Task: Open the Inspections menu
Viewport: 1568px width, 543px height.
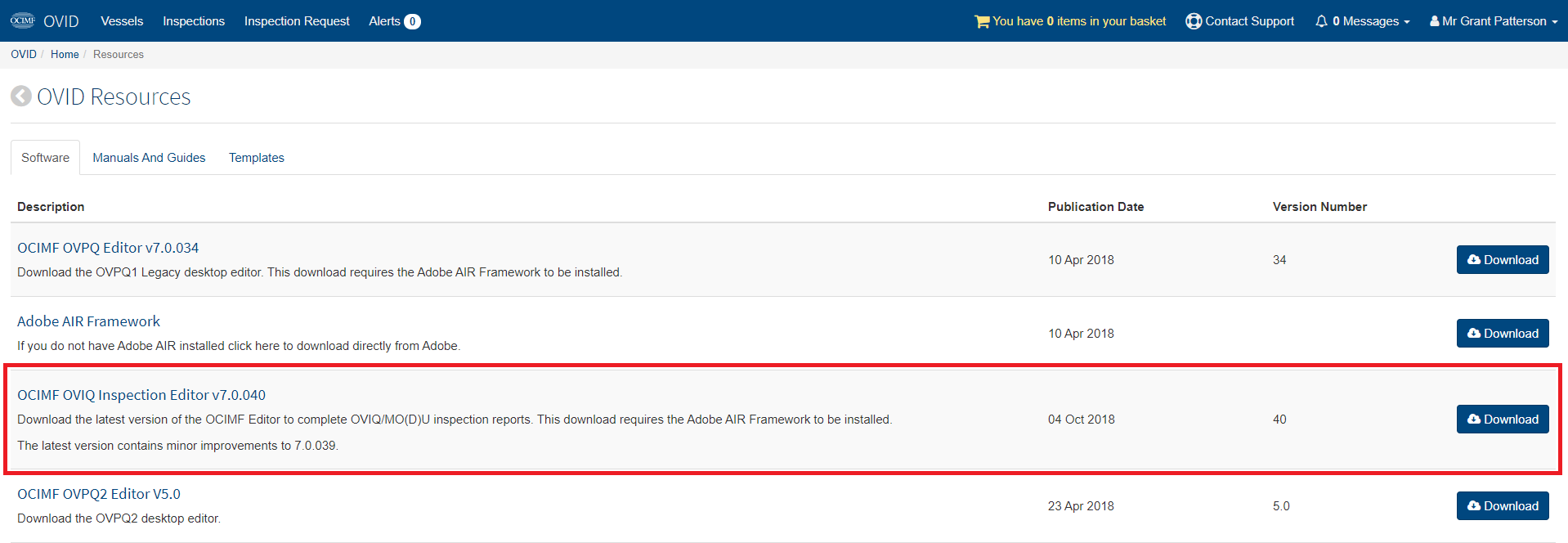Action: pyautogui.click(x=194, y=21)
